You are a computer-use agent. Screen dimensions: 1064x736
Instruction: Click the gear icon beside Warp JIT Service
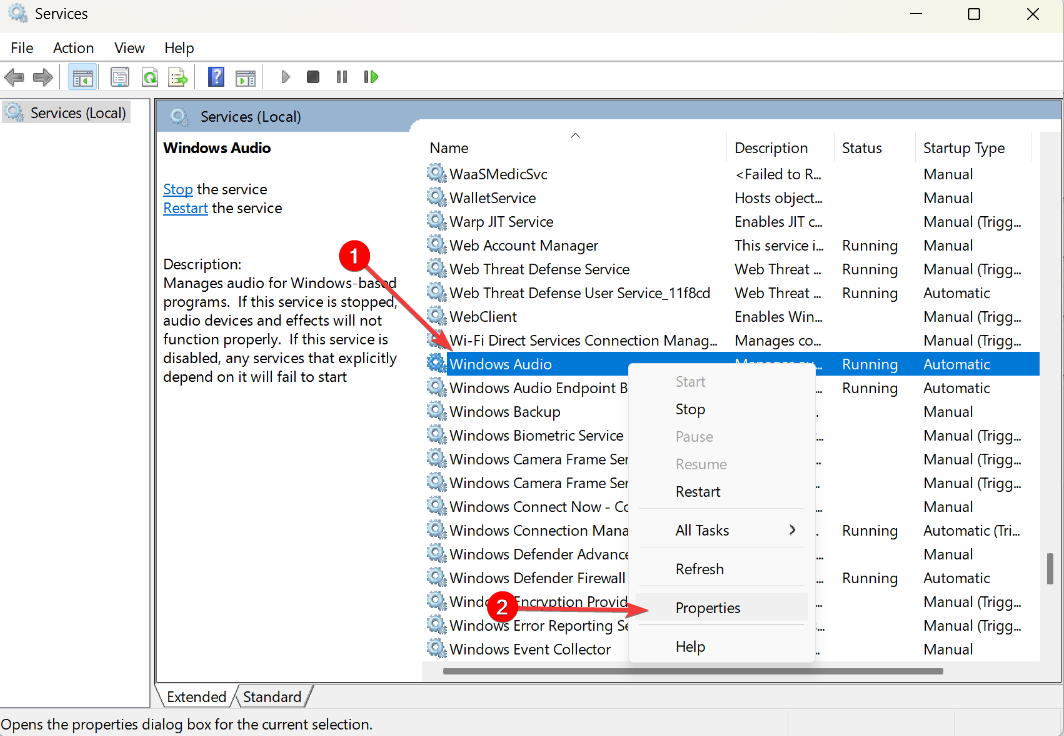click(x=436, y=221)
